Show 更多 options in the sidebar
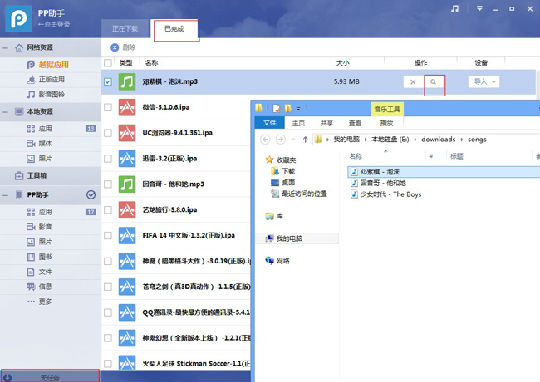The height and width of the screenshot is (382, 540). pos(45,301)
